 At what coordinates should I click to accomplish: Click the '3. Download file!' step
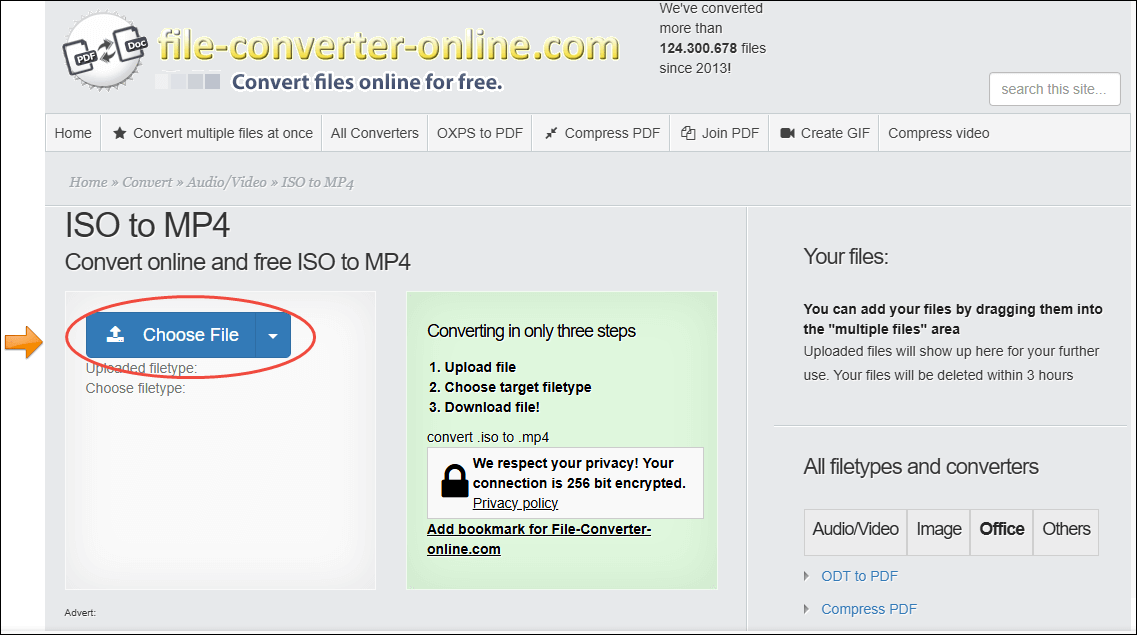pyautogui.click(x=484, y=407)
